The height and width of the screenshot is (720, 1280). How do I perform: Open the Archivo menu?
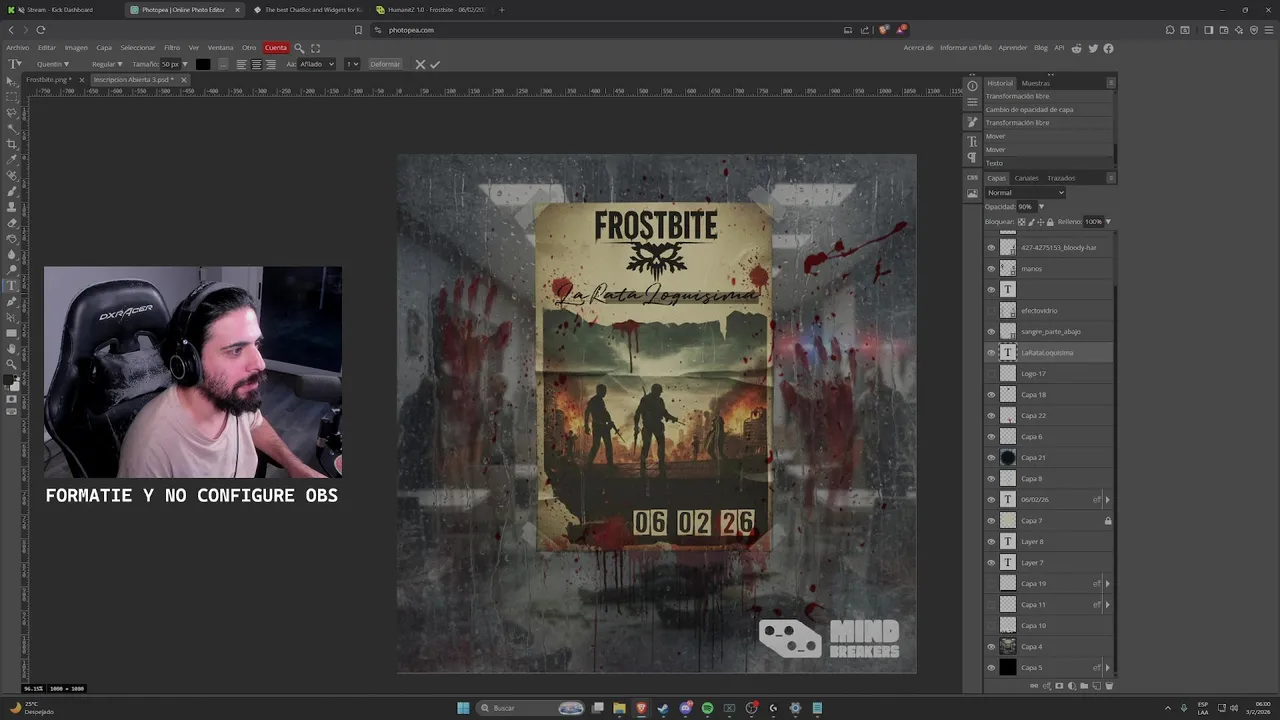[x=17, y=48]
